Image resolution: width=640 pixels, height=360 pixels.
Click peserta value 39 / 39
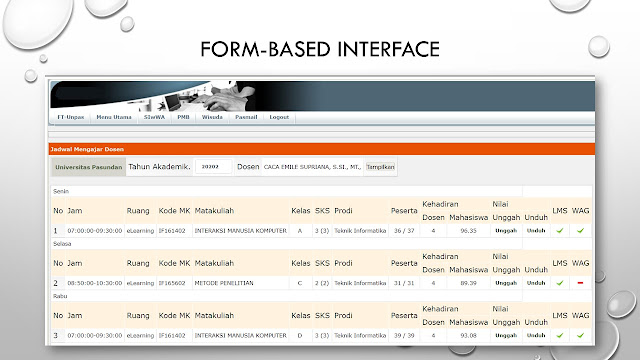click(404, 335)
